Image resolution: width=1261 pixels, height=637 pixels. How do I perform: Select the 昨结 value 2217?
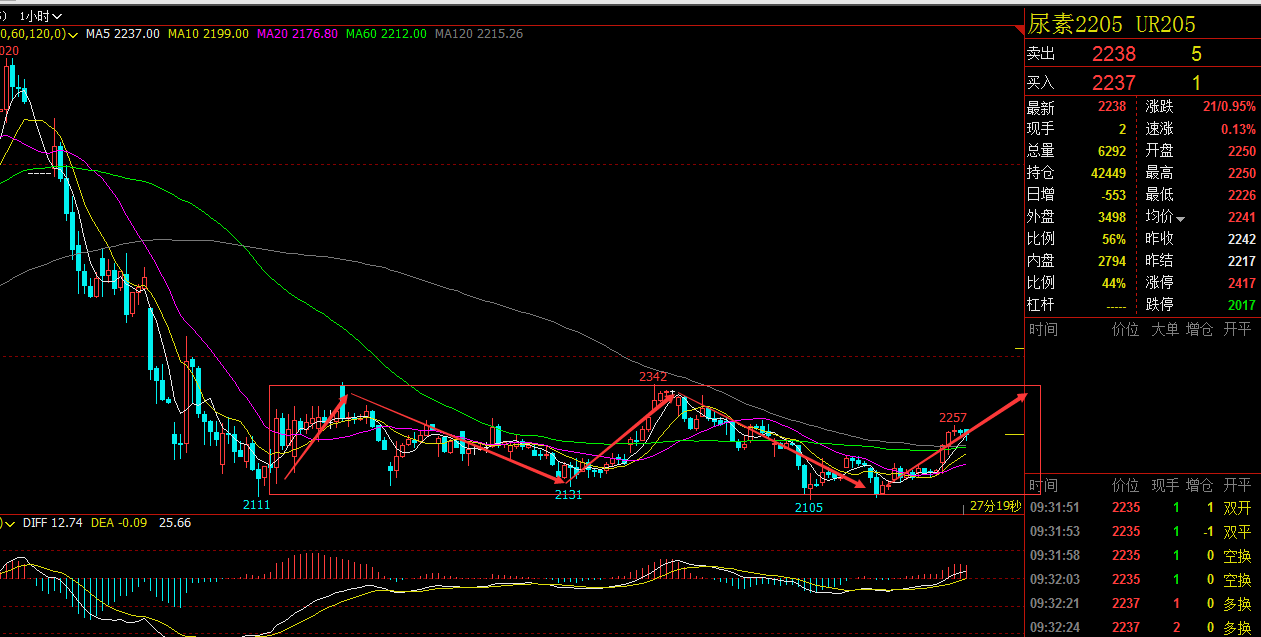pyautogui.click(x=1242, y=260)
